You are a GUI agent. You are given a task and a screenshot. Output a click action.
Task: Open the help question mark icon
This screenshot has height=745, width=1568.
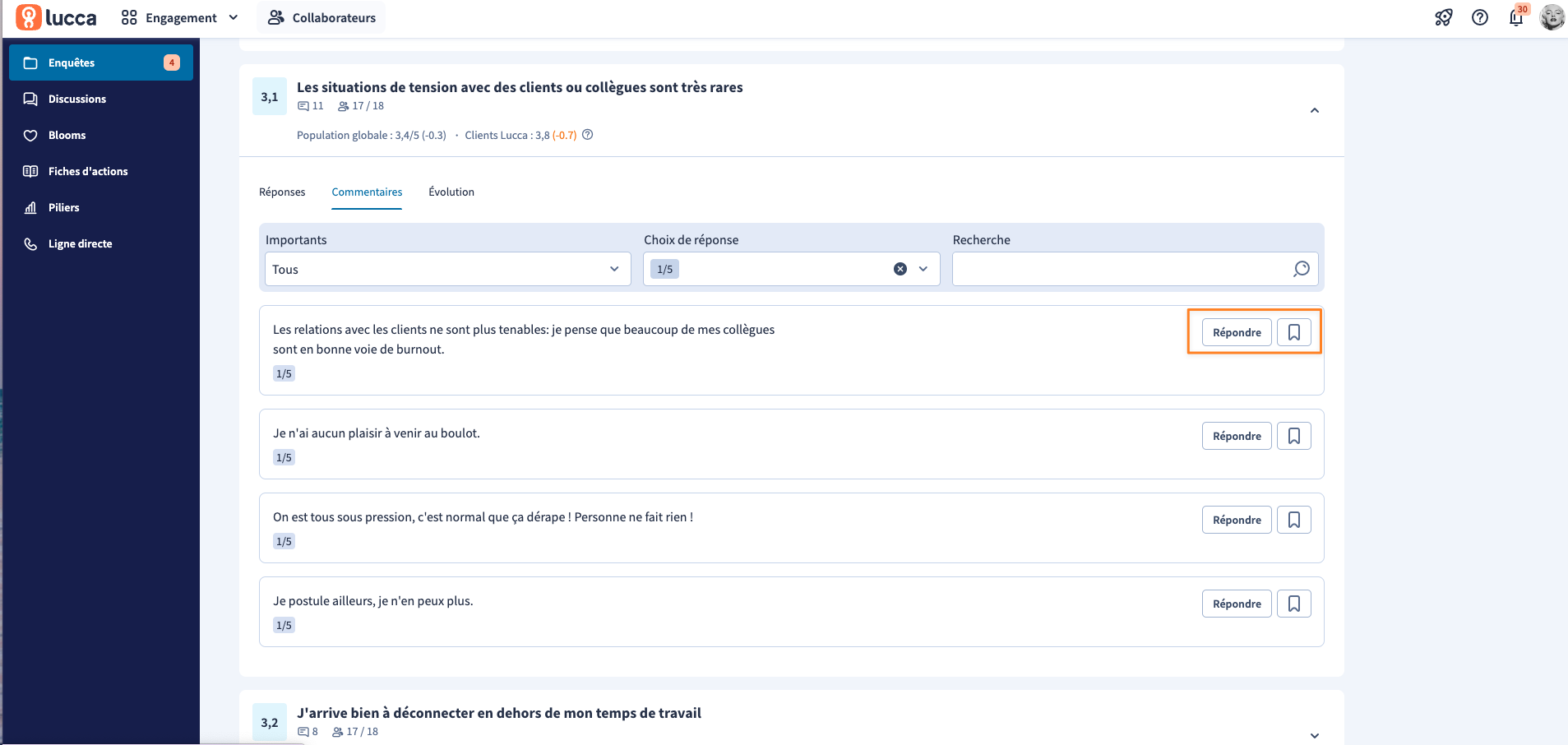coord(1480,17)
